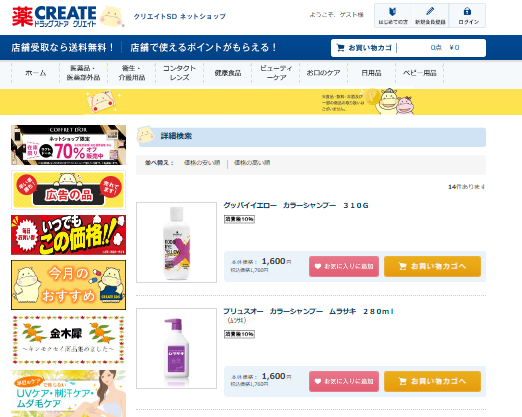The width and height of the screenshot is (522, 417).
Task: Click the hippo mascot beside the logo
Action: coord(112,16)
